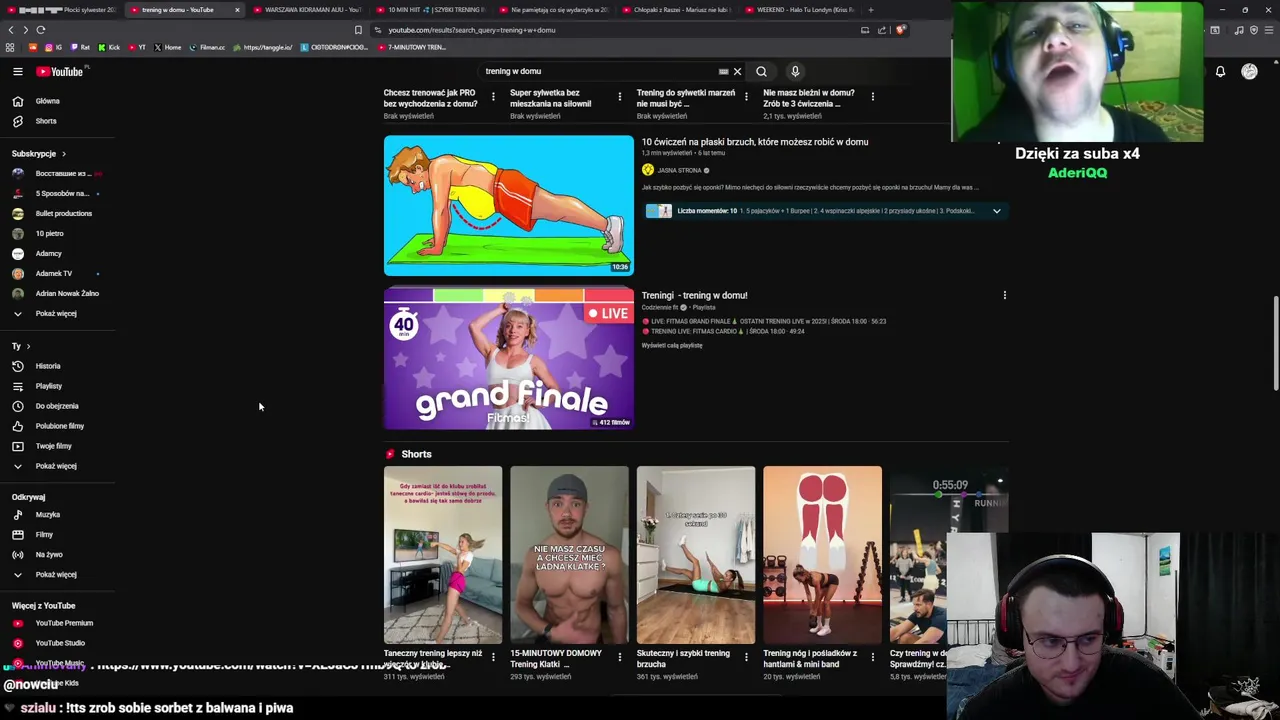
Task: Open the hamburger guide menu
Action: pos(17,72)
